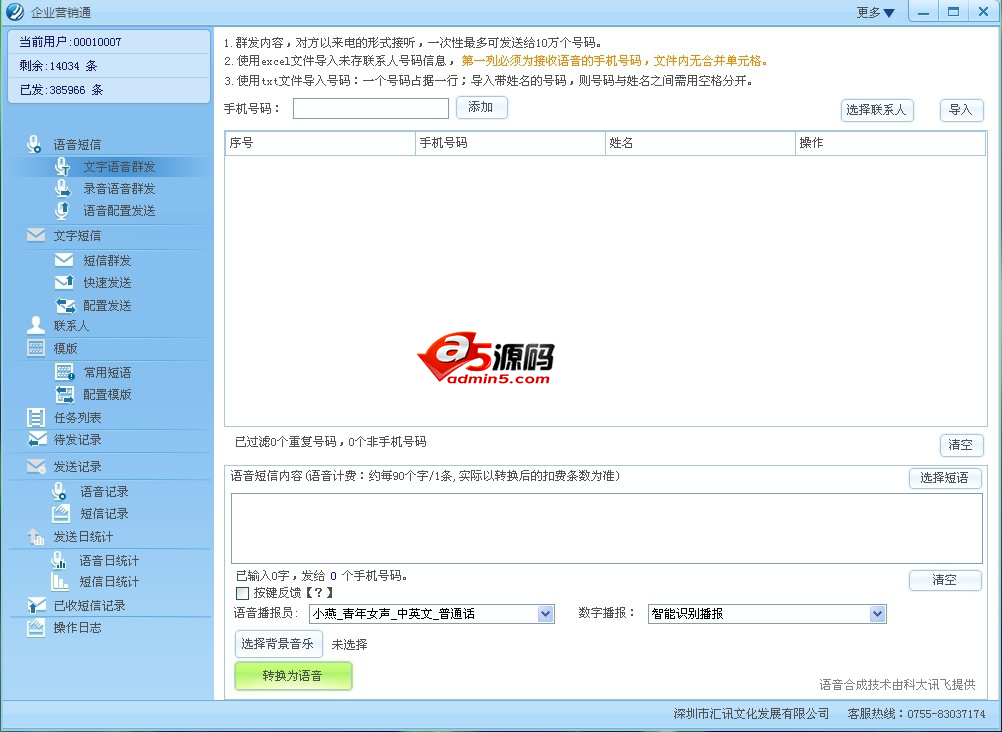Click the 语音日统计 chart icon
The width and height of the screenshot is (1002, 732).
(x=60, y=560)
